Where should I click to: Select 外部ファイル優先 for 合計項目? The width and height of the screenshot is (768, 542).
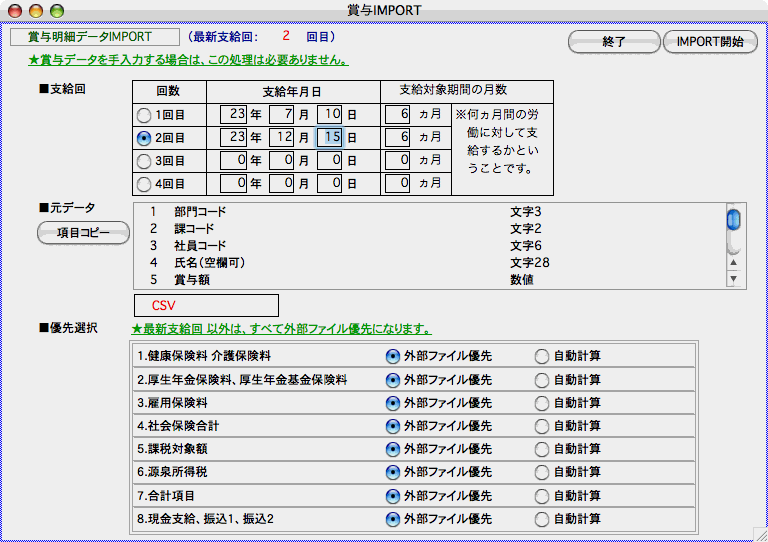click(393, 495)
